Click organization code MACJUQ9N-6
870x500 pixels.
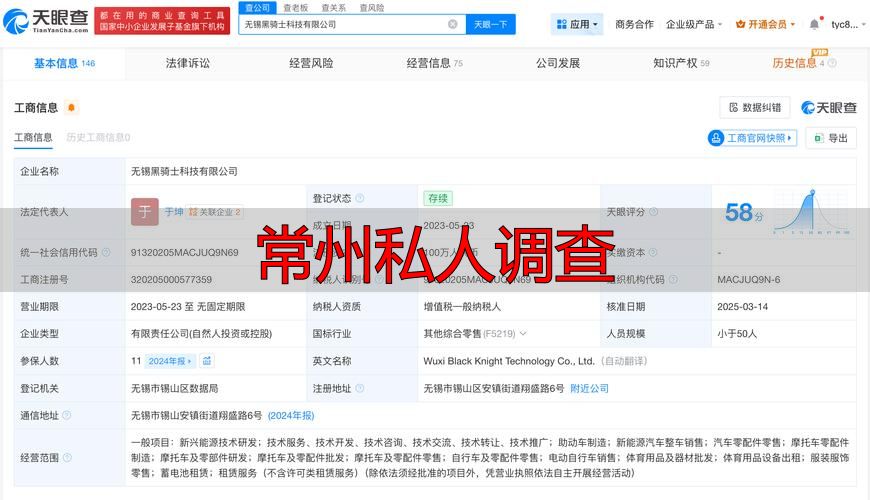pyautogui.click(x=748, y=279)
